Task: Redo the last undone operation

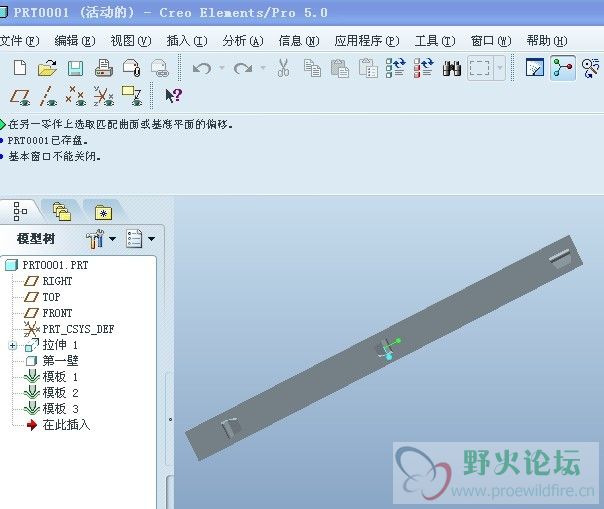Action: (x=243, y=69)
